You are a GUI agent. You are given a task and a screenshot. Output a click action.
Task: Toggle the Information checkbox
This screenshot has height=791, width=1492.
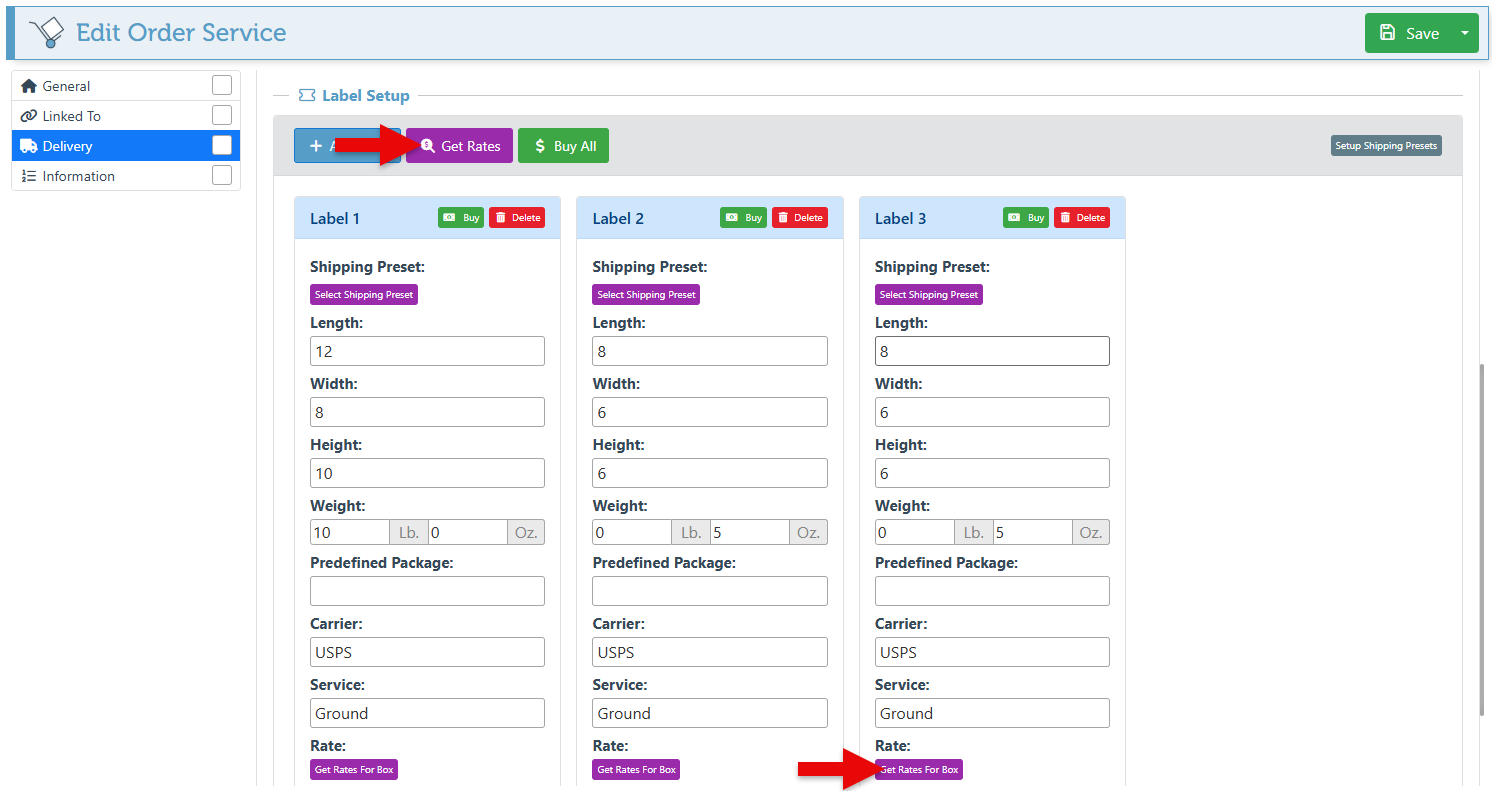[222, 176]
